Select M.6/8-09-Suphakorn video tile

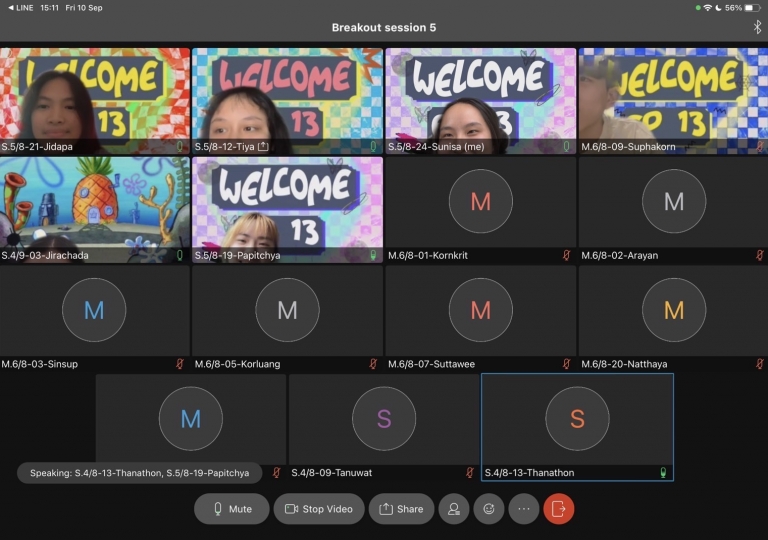[673, 101]
